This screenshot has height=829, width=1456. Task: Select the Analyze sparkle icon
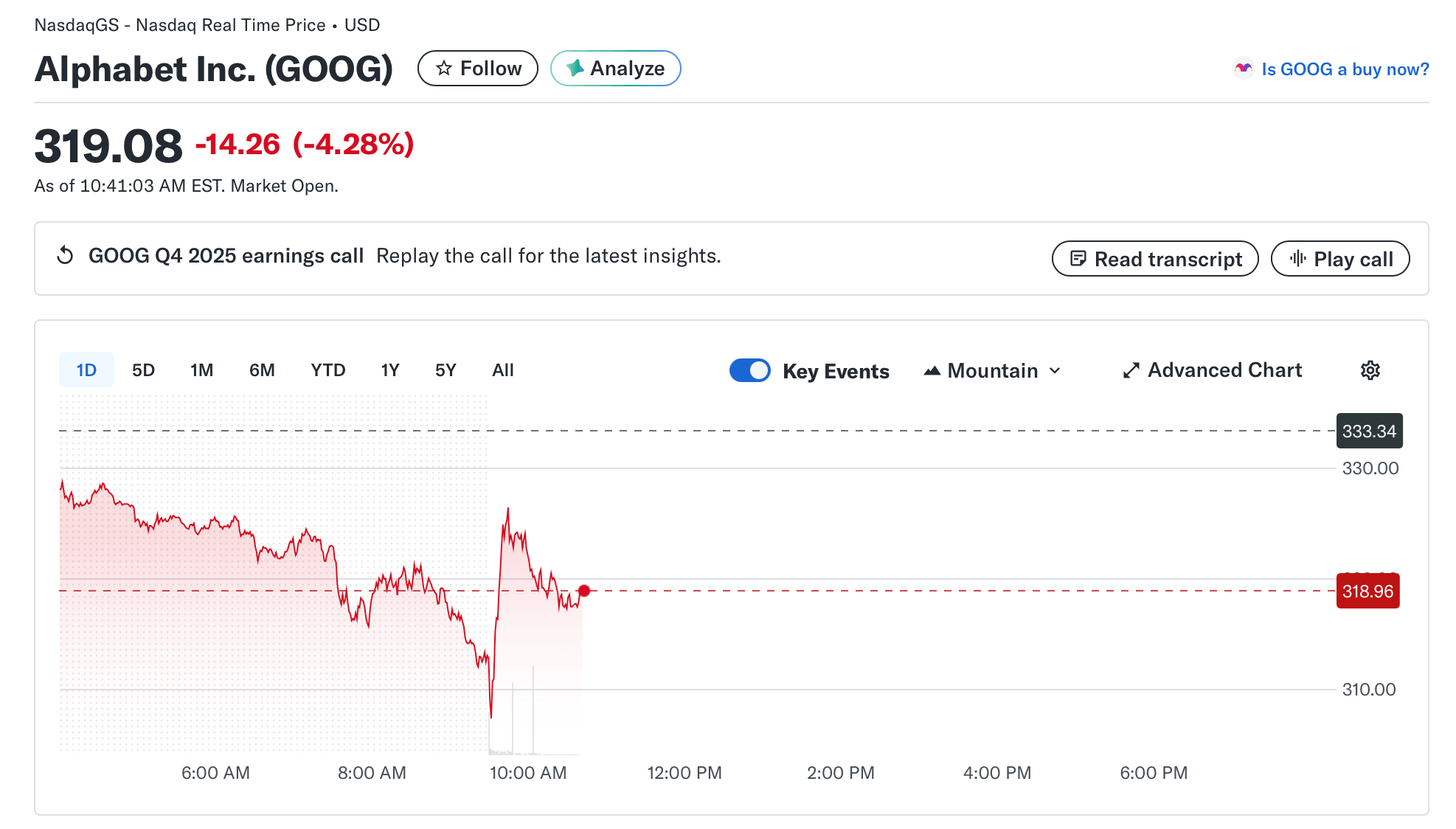click(x=575, y=68)
